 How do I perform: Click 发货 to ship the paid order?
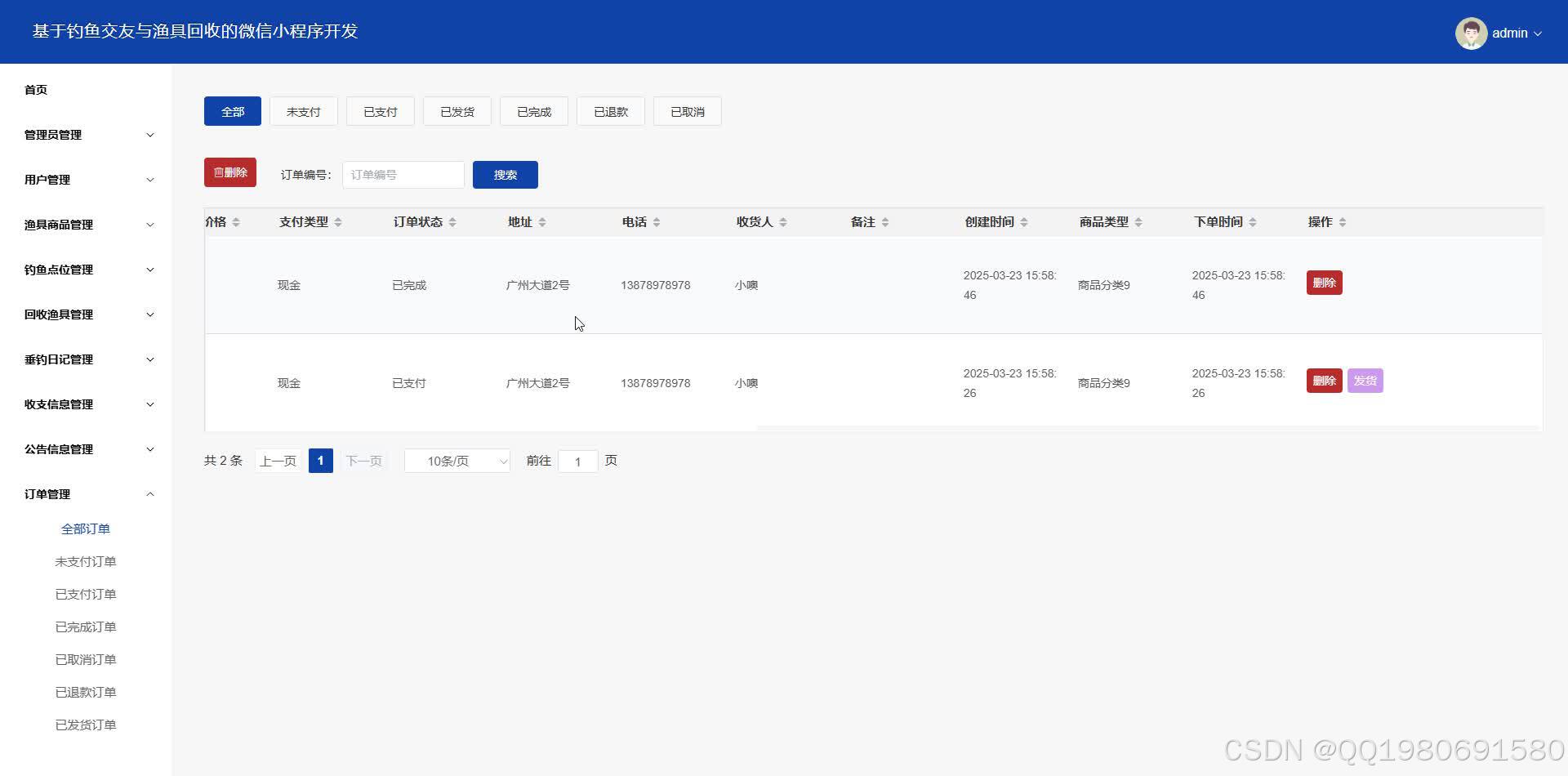(x=1365, y=380)
